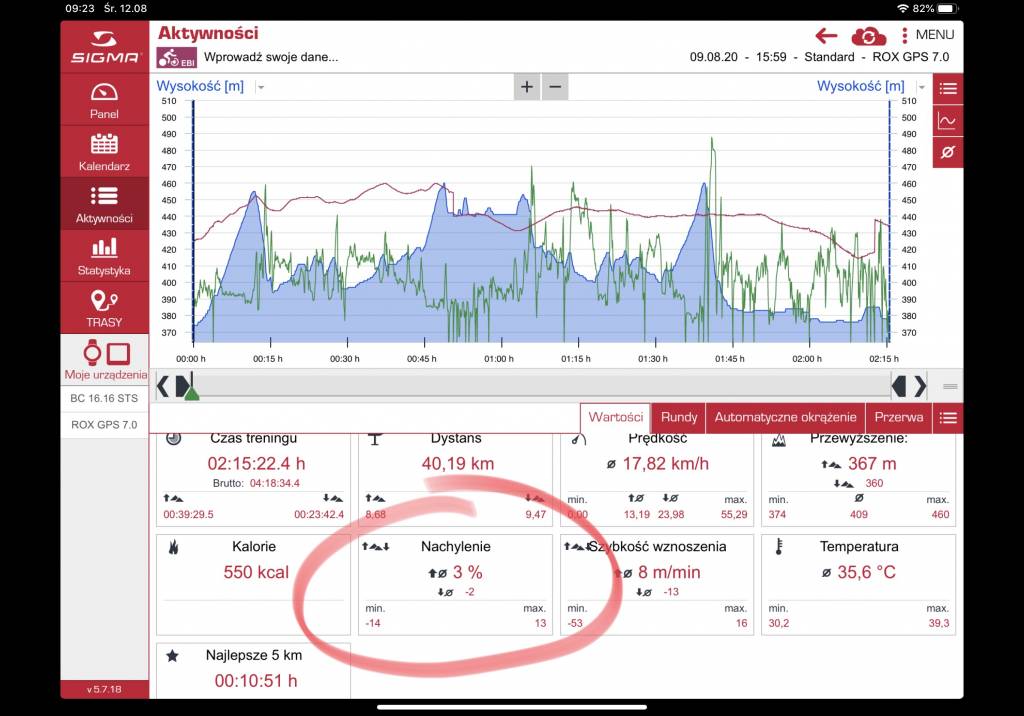The height and width of the screenshot is (716, 1024).
Task: Open the three-dot MENU
Action: [927, 35]
